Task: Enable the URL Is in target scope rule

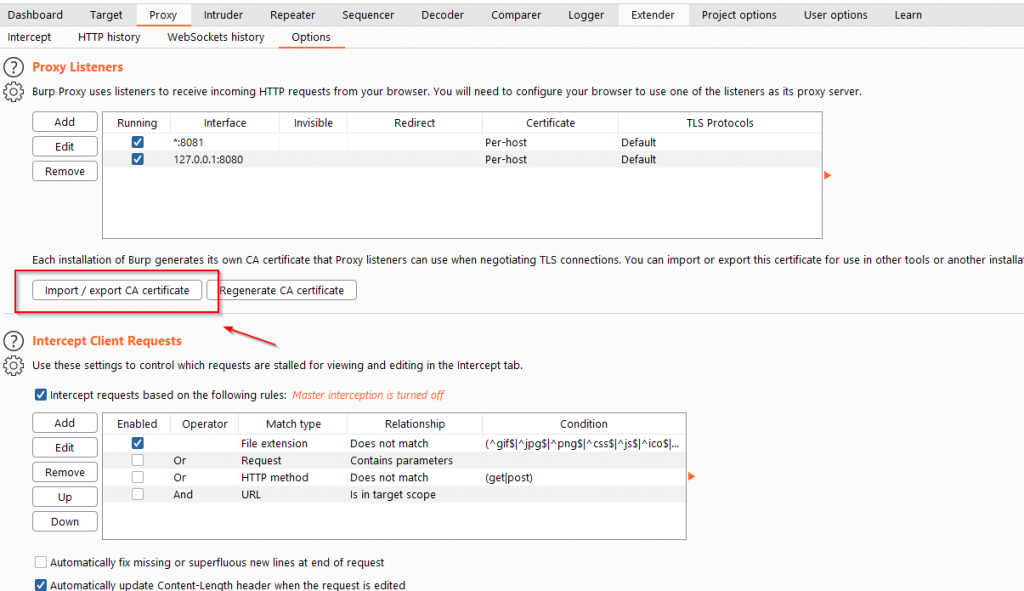Action: (137, 494)
